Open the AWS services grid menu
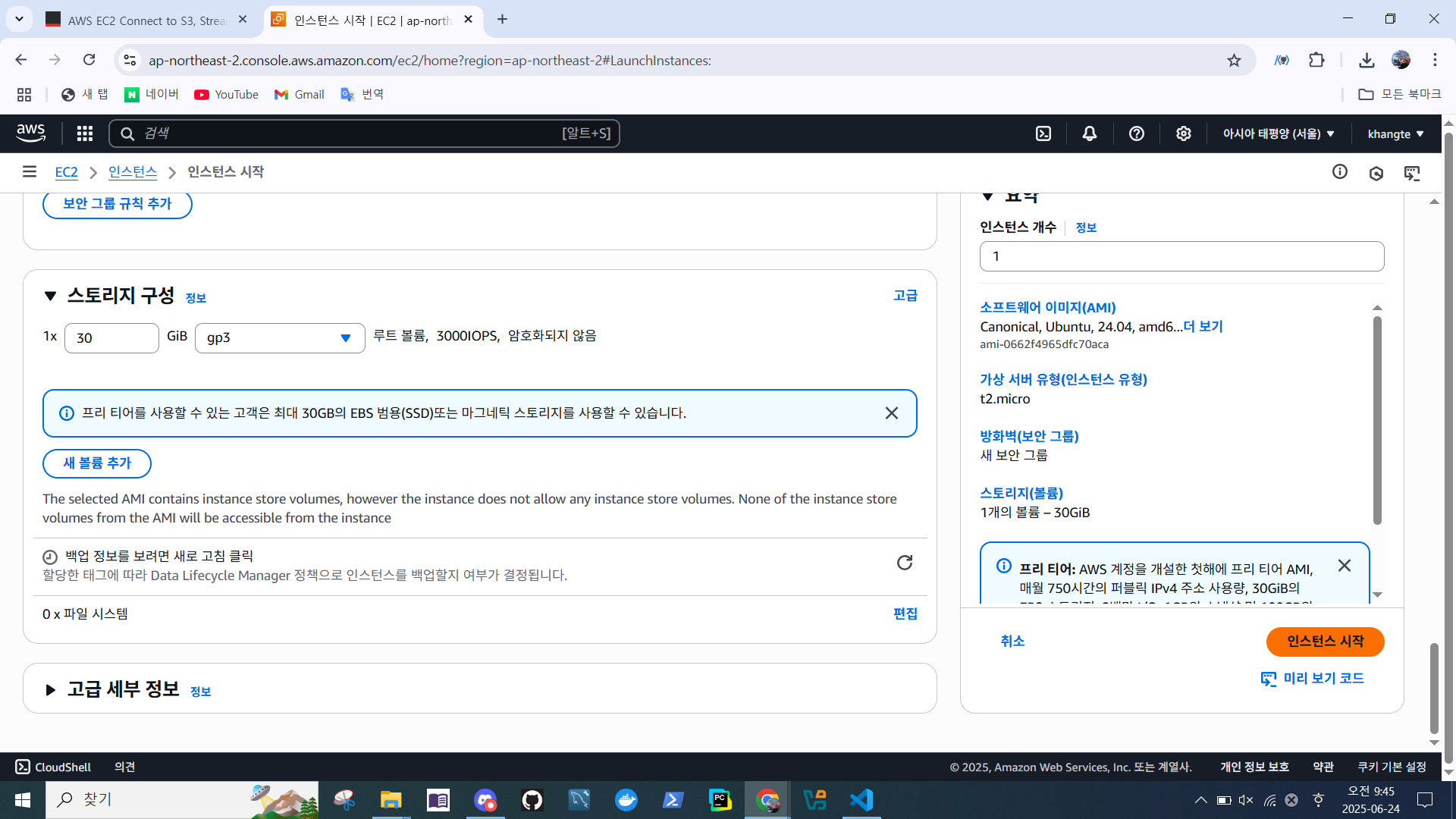1456x819 pixels. click(x=85, y=133)
